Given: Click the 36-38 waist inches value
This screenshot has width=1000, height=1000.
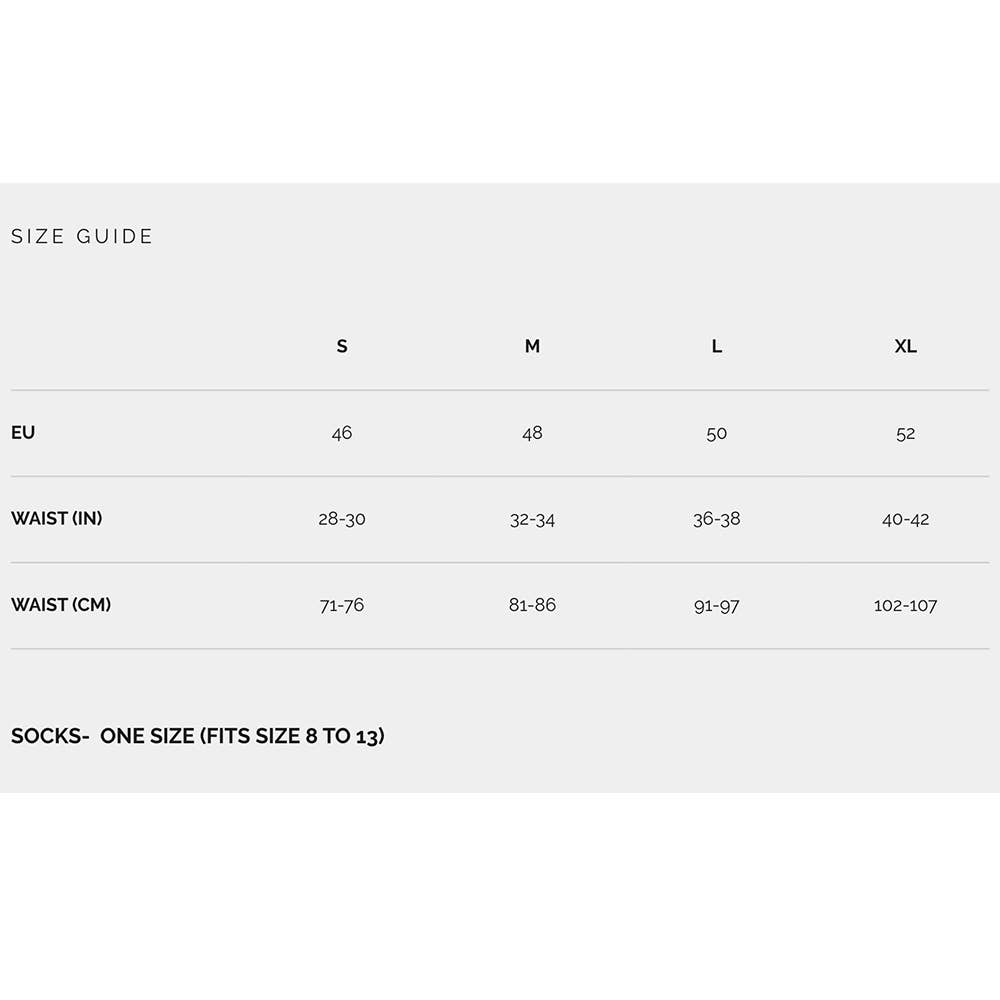Looking at the screenshot, I should tap(717, 520).
